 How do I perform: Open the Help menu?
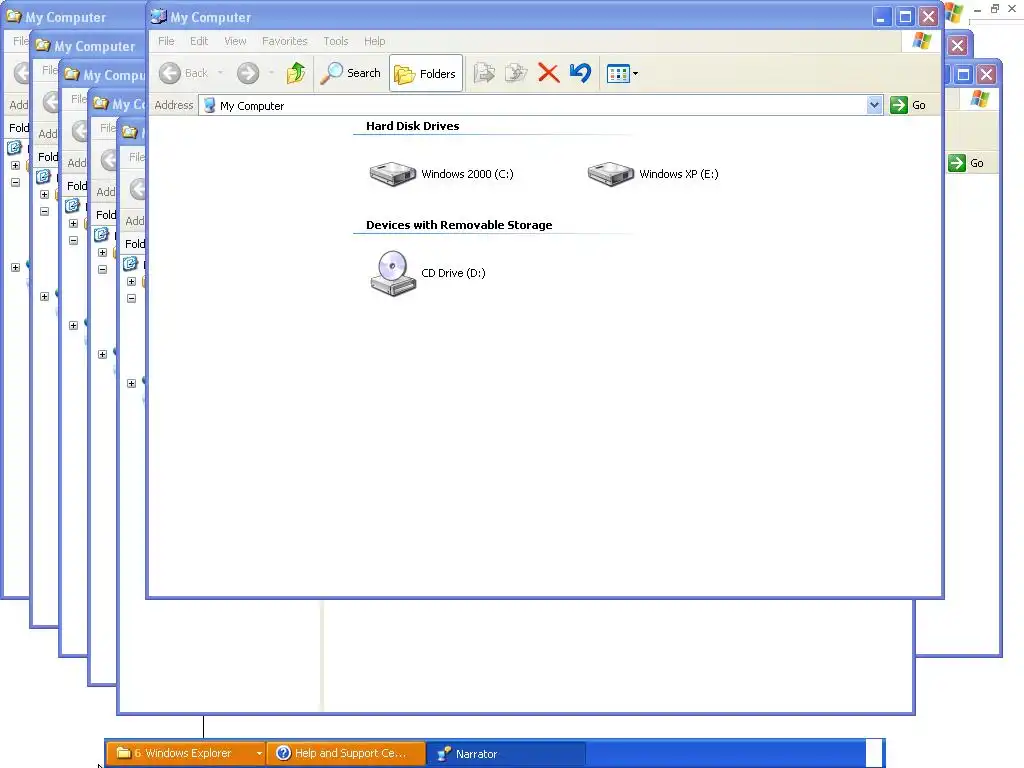(x=374, y=41)
